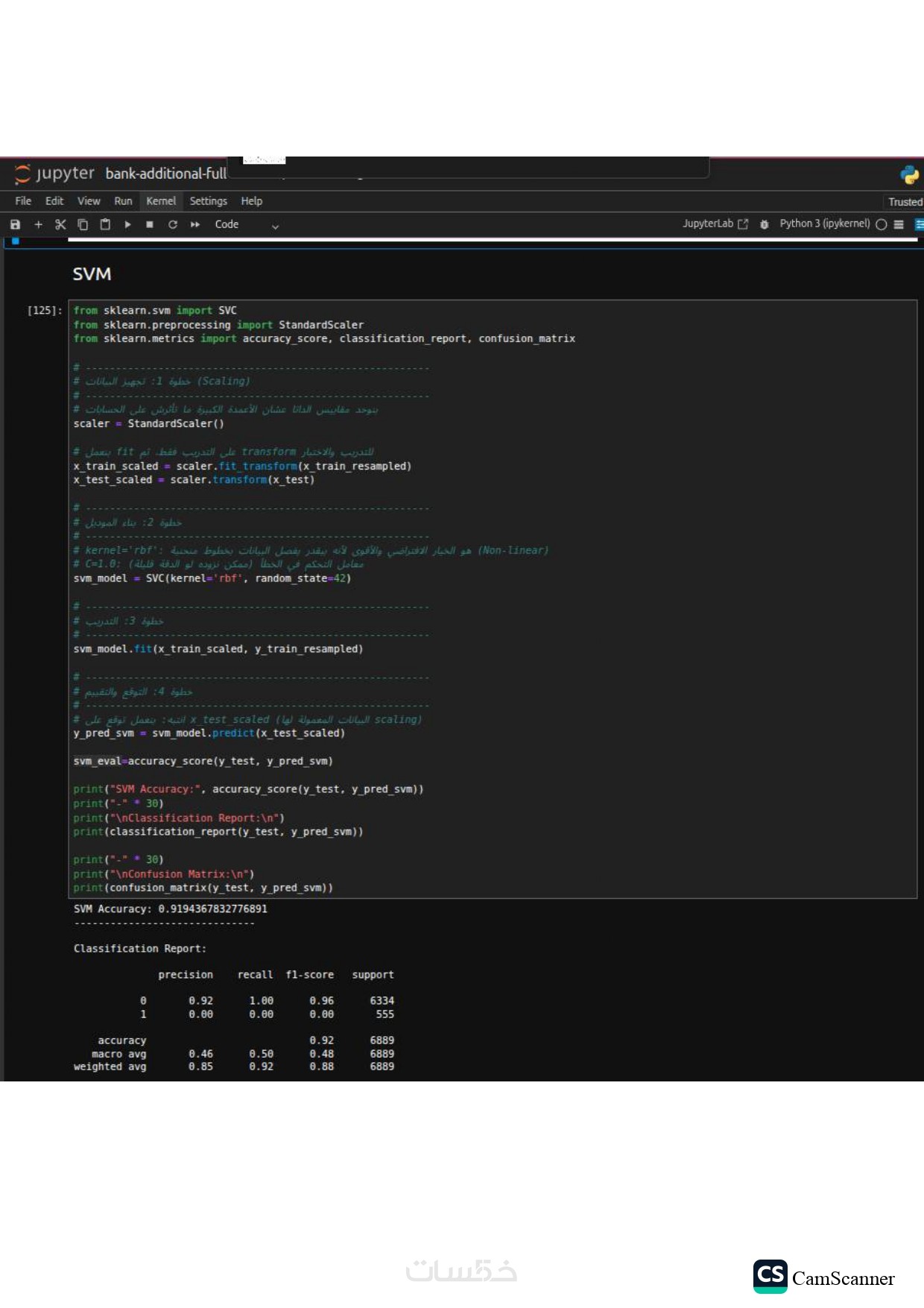Click the Save notebook icon

(x=15, y=224)
